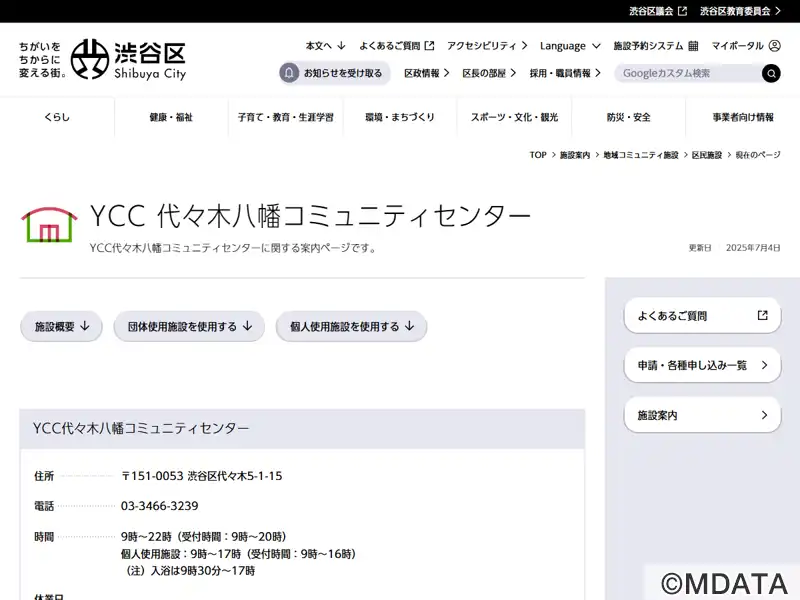Image resolution: width=800 pixels, height=600 pixels.
Task: Jump to 施設概要 section
Action: pos(61,327)
